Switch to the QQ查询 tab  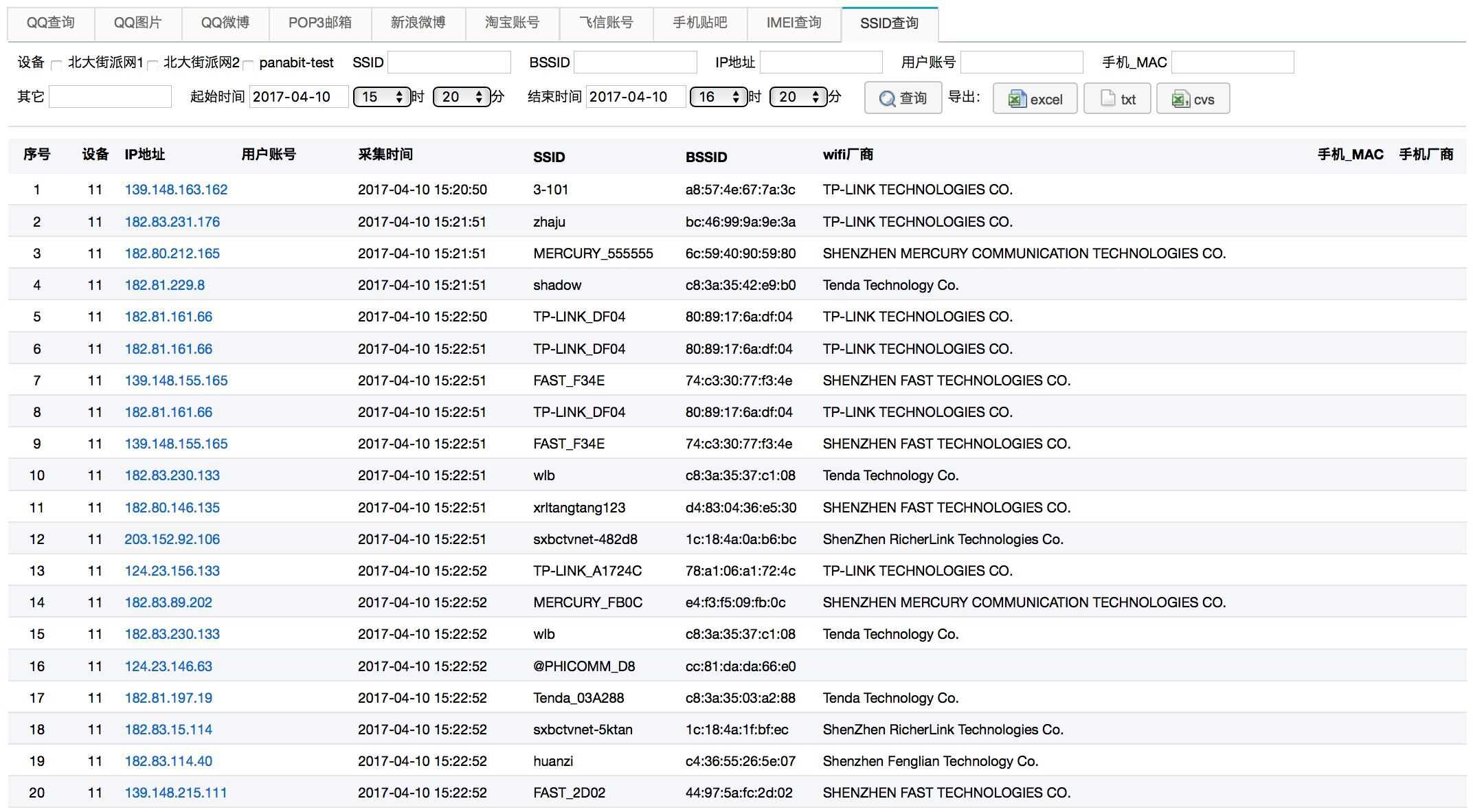pos(50,23)
